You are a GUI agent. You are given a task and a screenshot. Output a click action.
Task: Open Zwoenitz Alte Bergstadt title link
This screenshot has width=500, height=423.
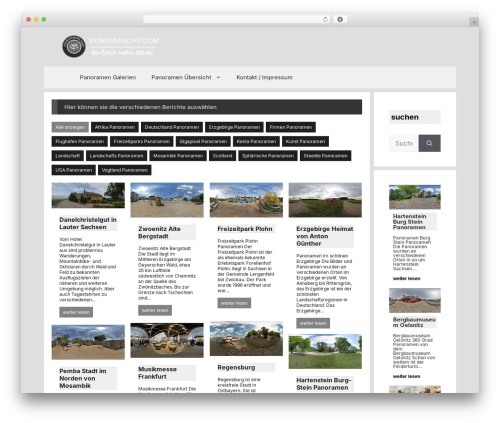pos(159,232)
